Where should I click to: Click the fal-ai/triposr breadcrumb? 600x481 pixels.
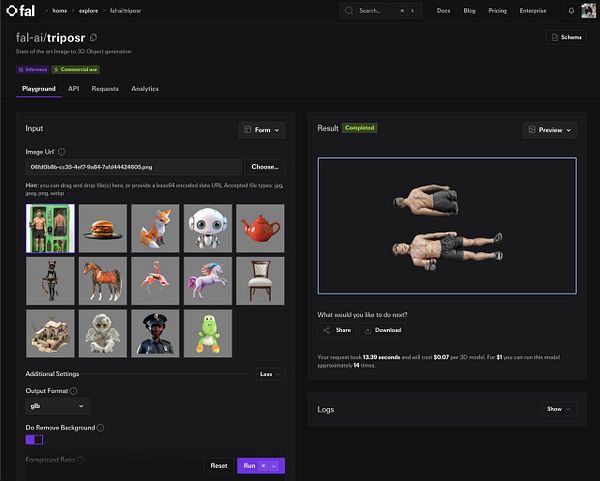126,11
